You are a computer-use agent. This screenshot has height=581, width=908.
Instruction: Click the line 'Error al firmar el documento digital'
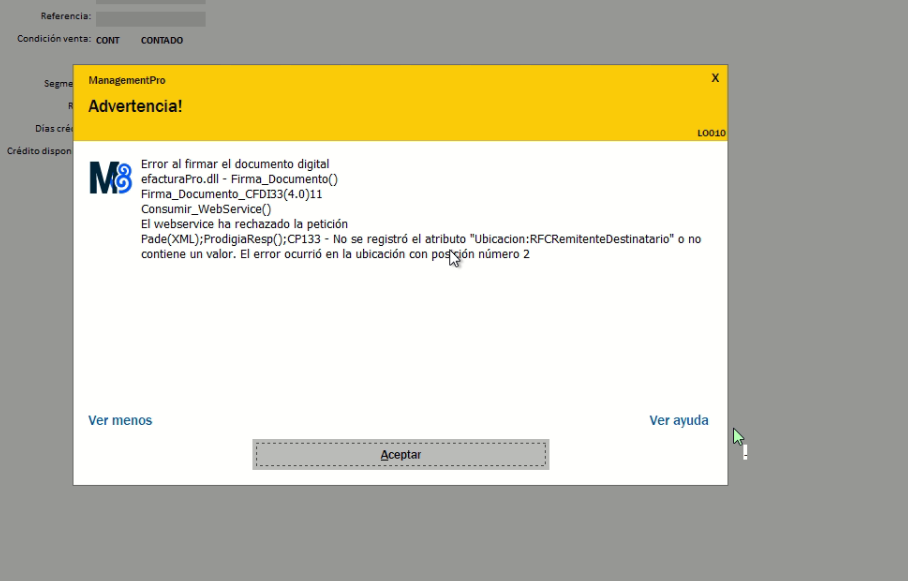coord(235,164)
